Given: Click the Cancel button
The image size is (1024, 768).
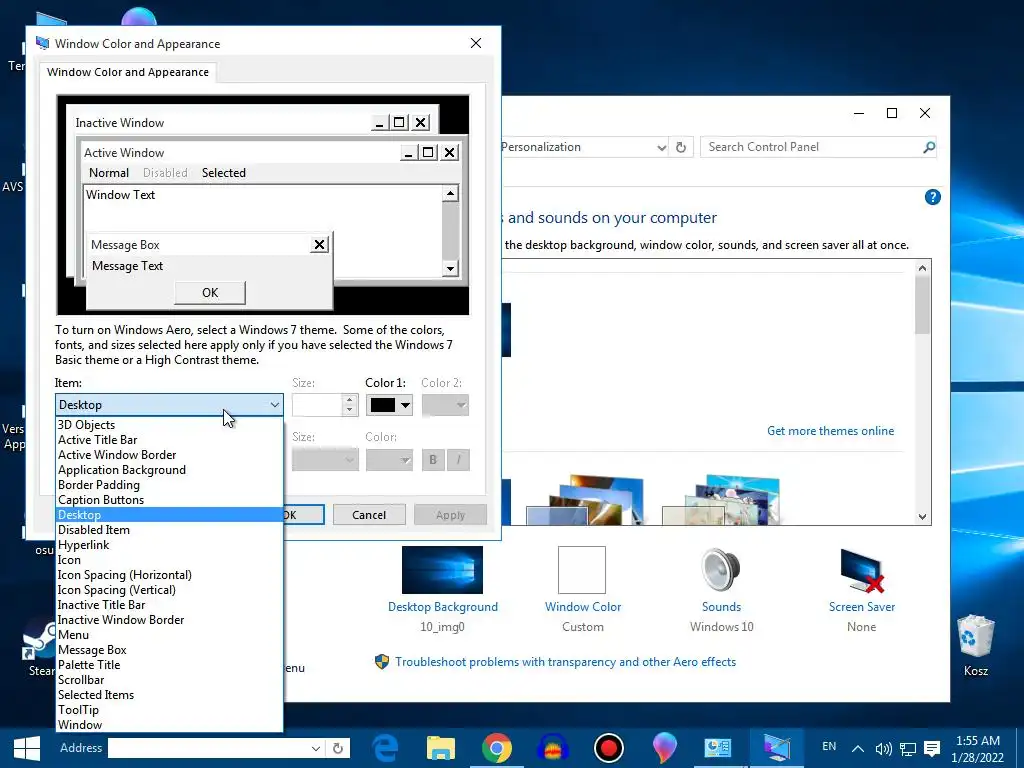Looking at the screenshot, I should click(369, 515).
